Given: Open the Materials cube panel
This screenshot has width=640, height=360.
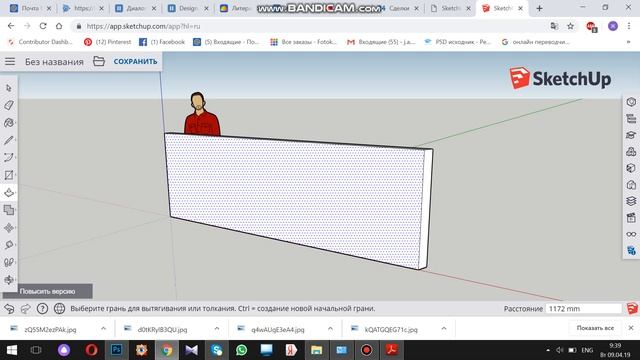Looking at the screenshot, I should 631,168.
